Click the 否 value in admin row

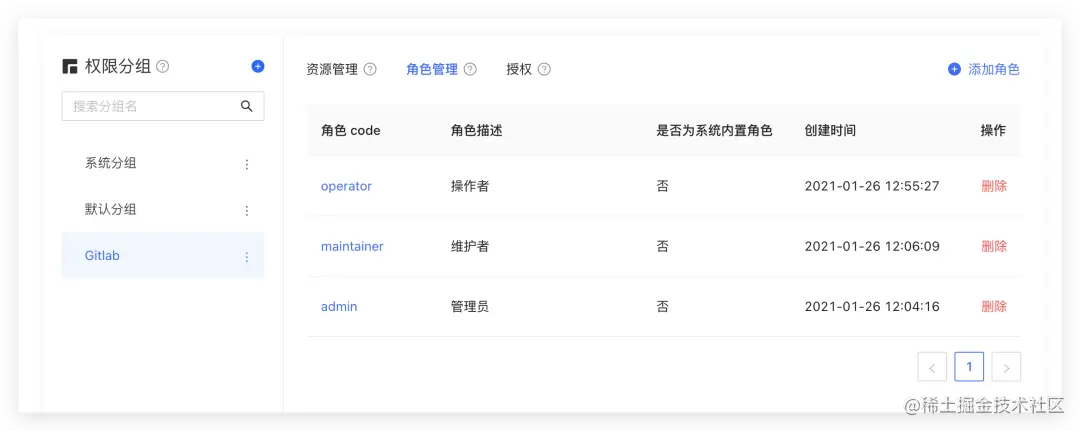click(x=663, y=306)
